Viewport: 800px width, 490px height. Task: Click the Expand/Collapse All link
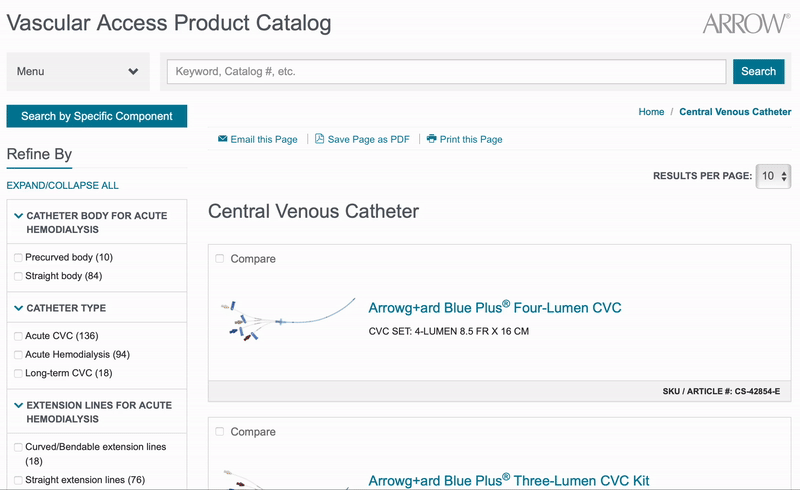click(62, 185)
